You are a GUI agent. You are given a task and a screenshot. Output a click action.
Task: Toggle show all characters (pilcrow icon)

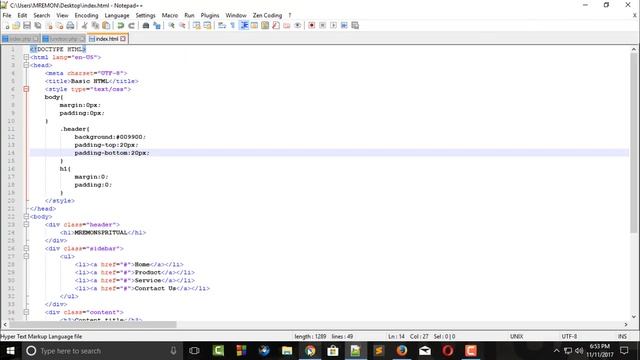pos(233,26)
